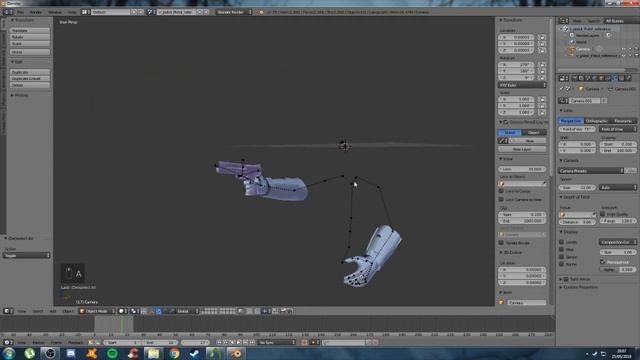Click the Clip End value field
Screen dimensions: 640x360
pos(522,221)
